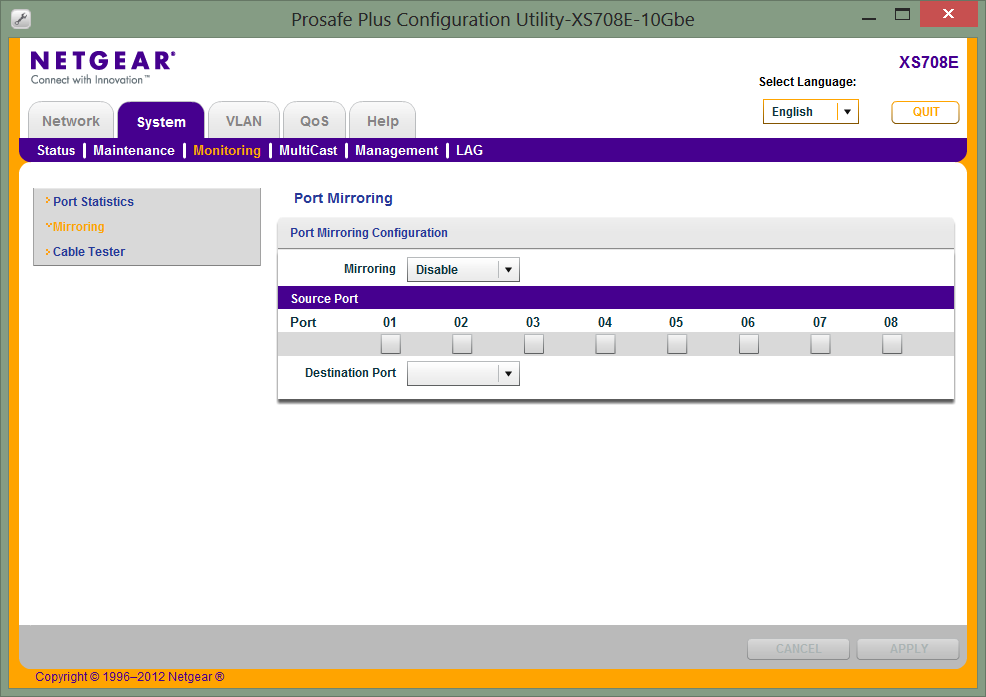
Task: Open the Select Language dropdown
Action: pos(811,112)
